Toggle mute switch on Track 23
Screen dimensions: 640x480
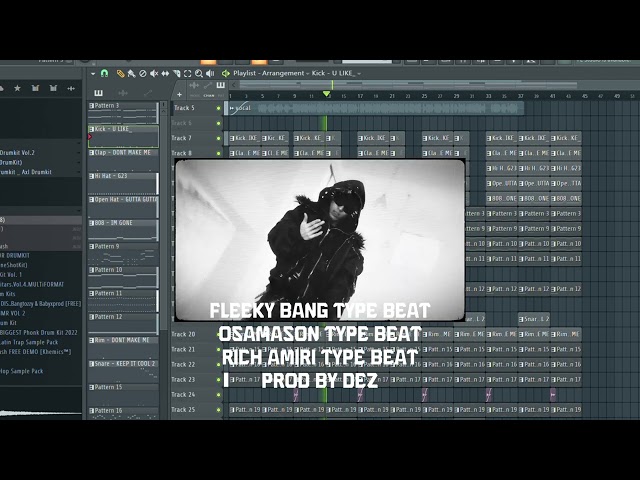218,380
